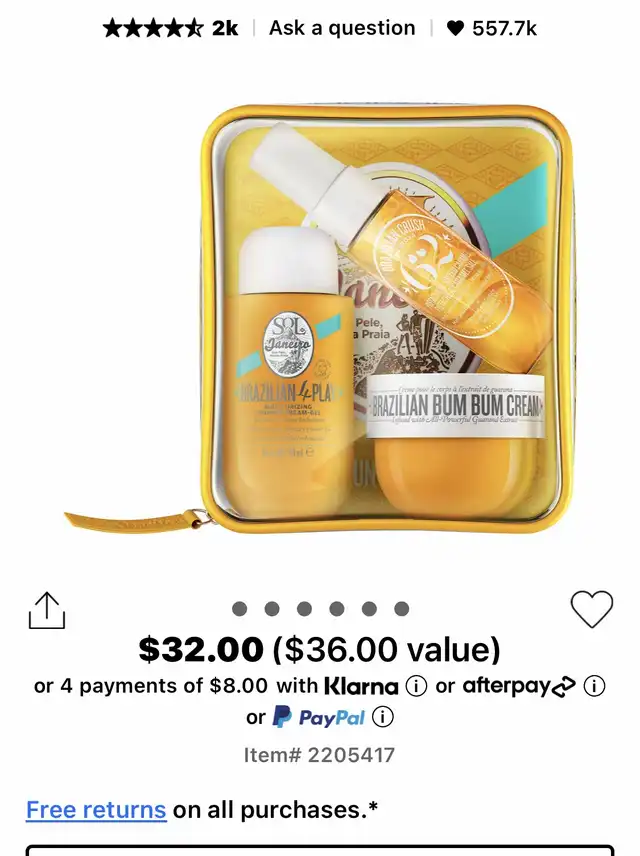Screen dimensions: 640x856
Task: Open the 2k reviews count
Action: [225, 28]
